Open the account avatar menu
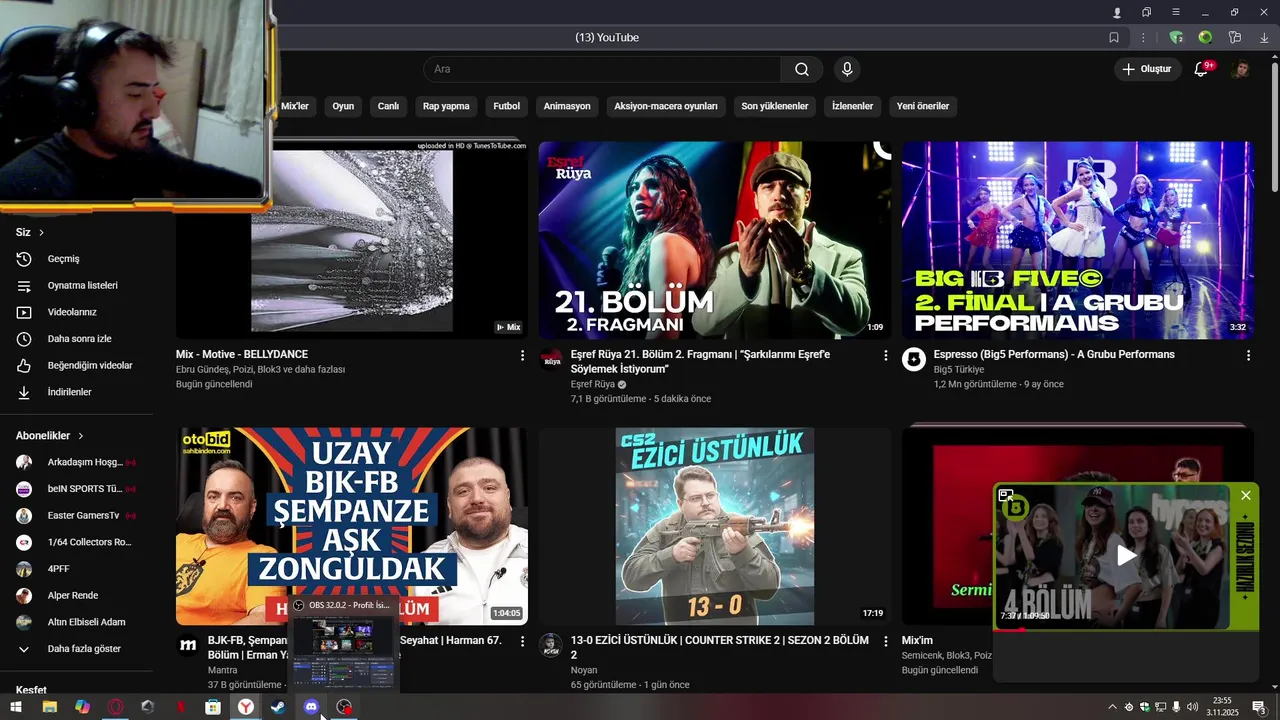1280x720 pixels. [1241, 69]
